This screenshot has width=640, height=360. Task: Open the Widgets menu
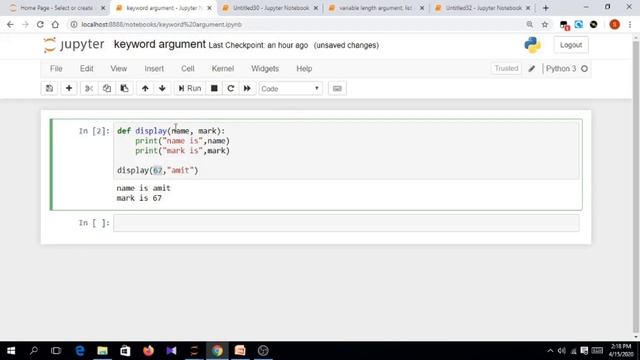coord(265,69)
